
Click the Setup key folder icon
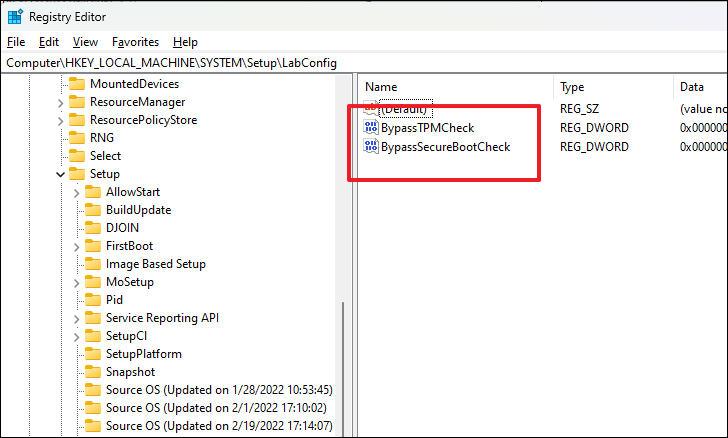(x=77, y=174)
